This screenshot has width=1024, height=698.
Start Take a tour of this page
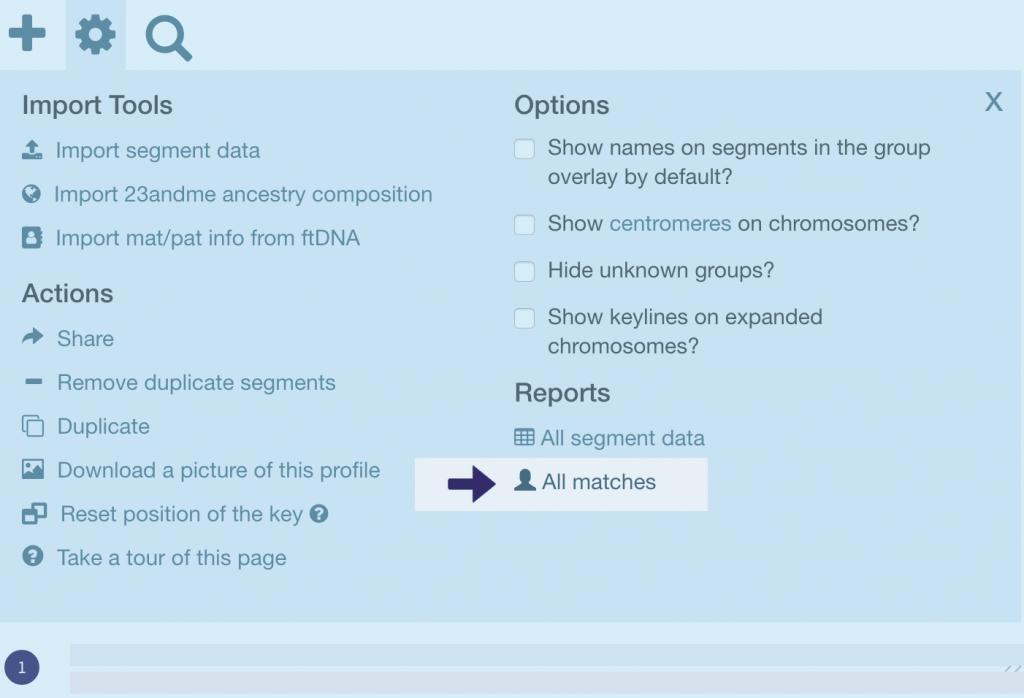click(x=171, y=558)
